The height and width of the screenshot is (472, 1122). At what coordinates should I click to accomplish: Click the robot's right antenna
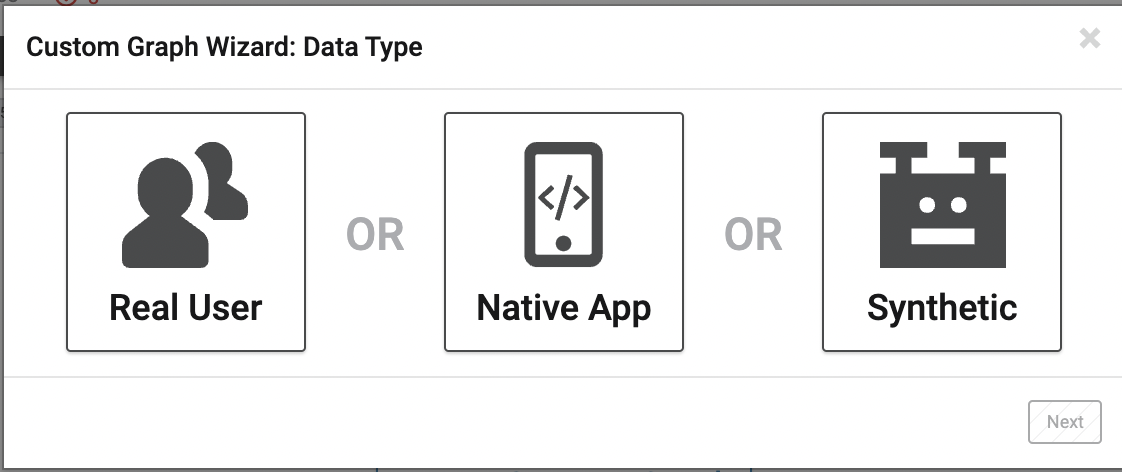pos(982,158)
